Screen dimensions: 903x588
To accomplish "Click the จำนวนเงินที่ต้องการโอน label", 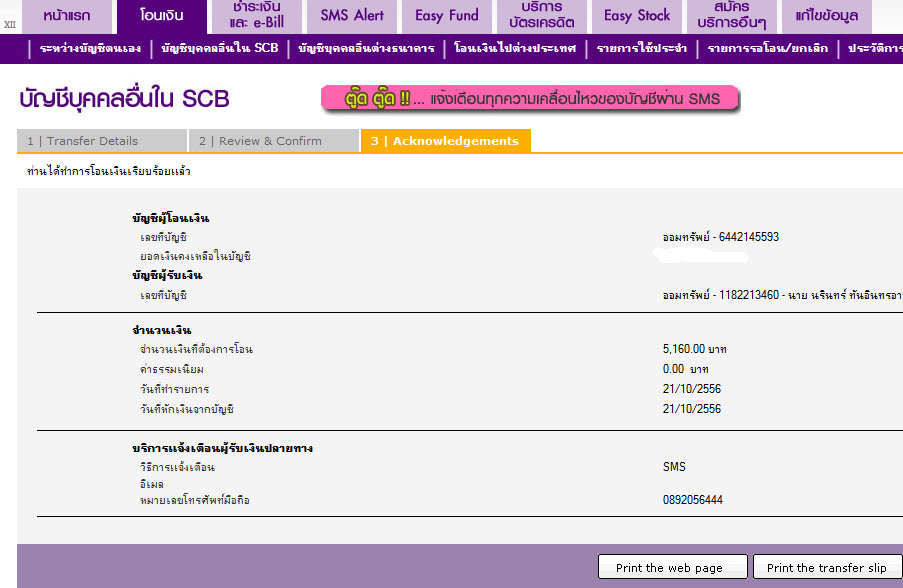I will pyautogui.click(x=196, y=349).
